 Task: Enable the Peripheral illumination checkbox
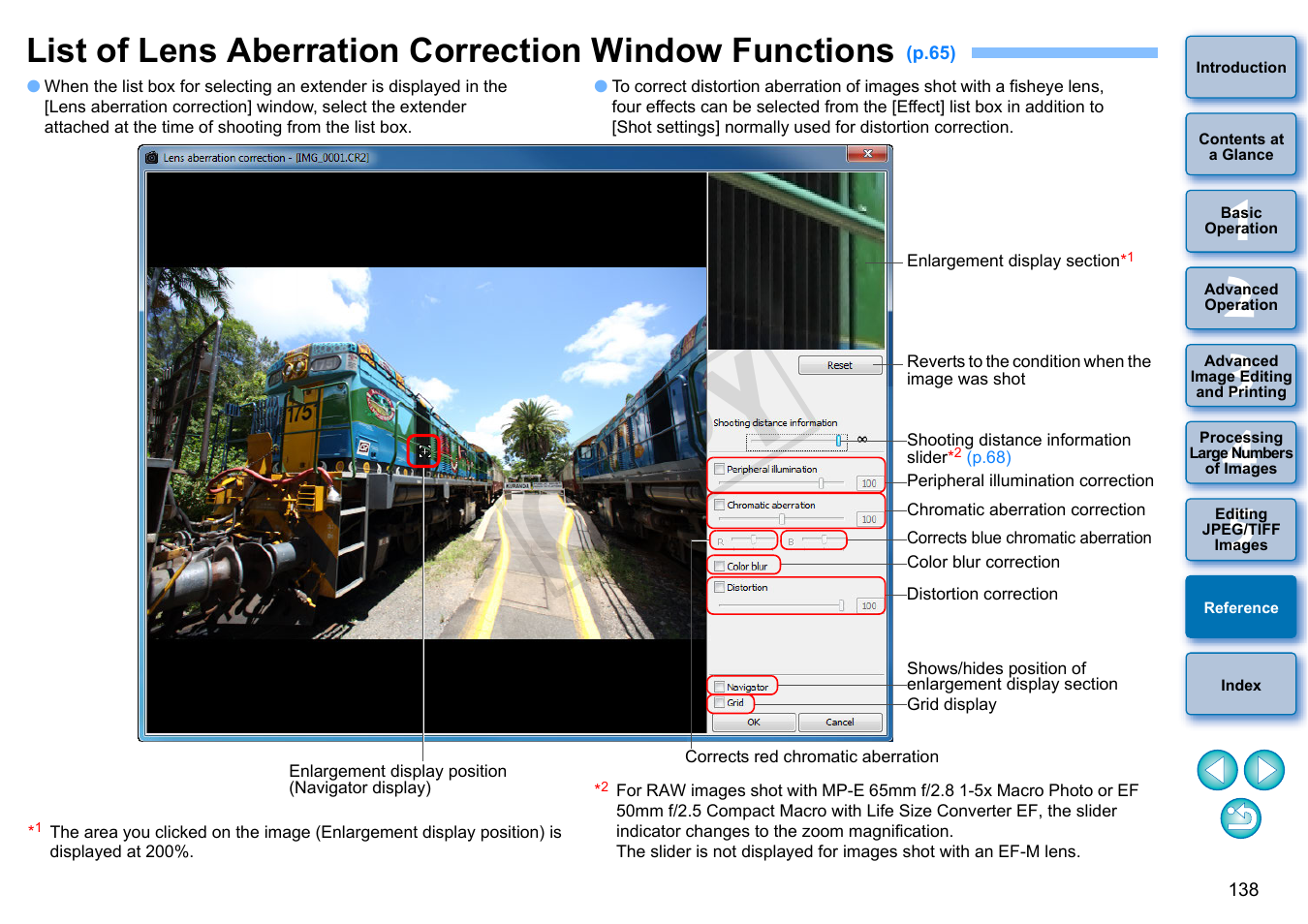pos(720,469)
